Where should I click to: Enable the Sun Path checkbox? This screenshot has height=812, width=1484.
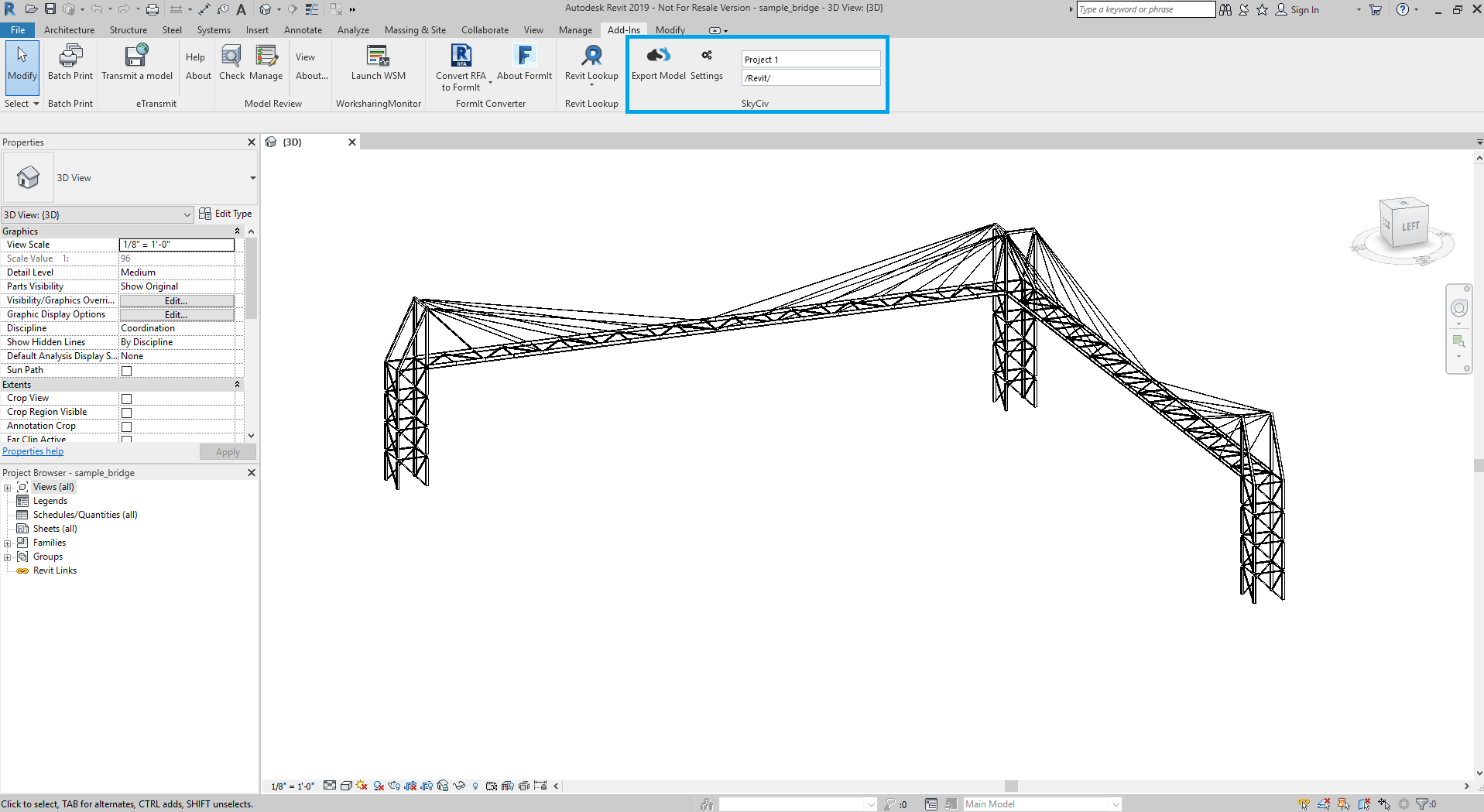[127, 371]
